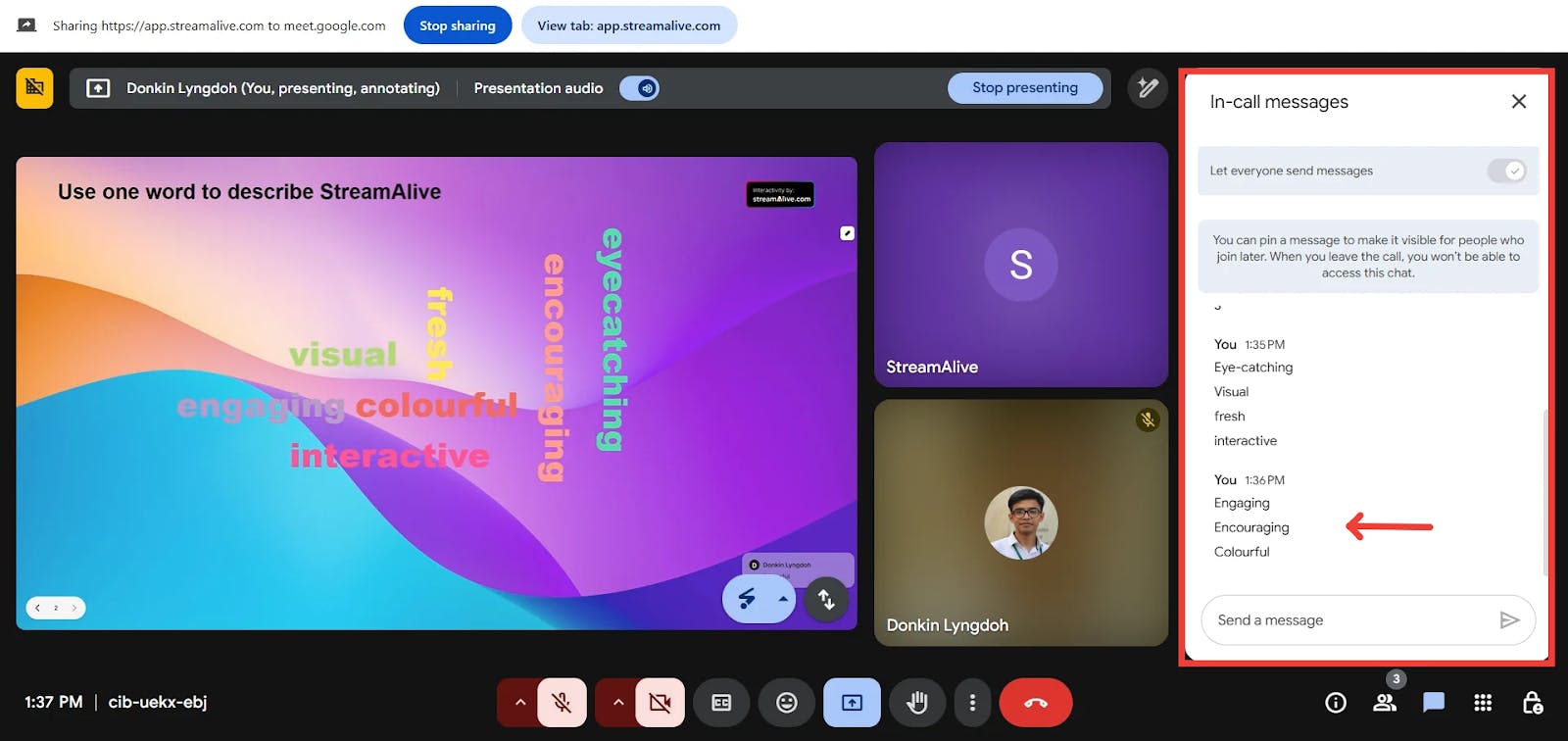Click the tab sharing icon in the top bar

pyautogui.click(x=26, y=25)
